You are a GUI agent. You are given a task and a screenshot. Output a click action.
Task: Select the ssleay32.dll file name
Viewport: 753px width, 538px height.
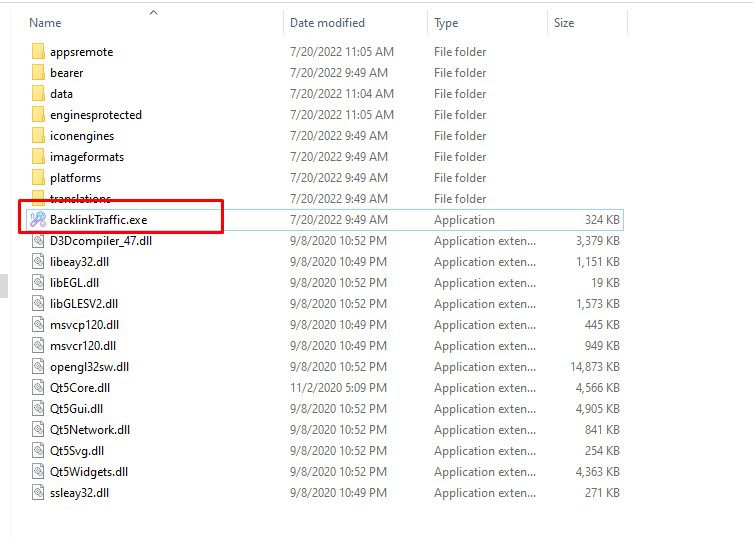[80, 493]
